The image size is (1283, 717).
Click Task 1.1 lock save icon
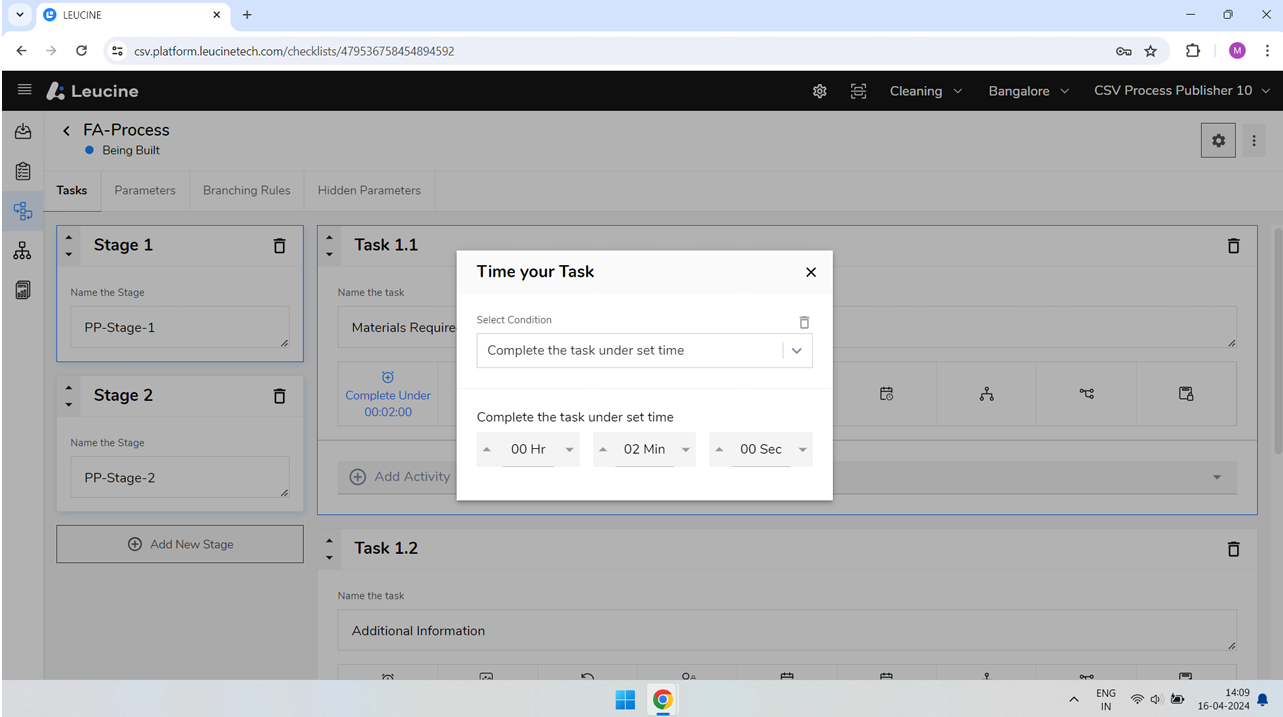[x=1187, y=394]
